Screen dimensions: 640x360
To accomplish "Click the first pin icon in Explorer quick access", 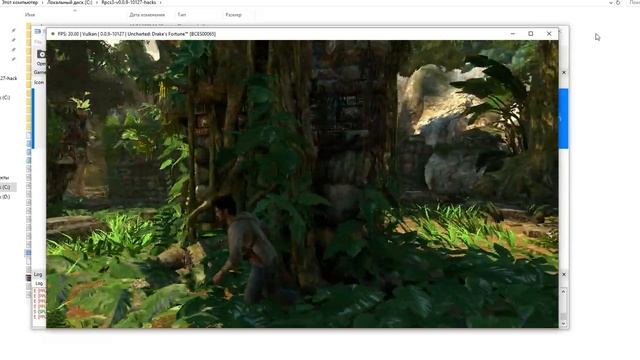I will 13,31.
